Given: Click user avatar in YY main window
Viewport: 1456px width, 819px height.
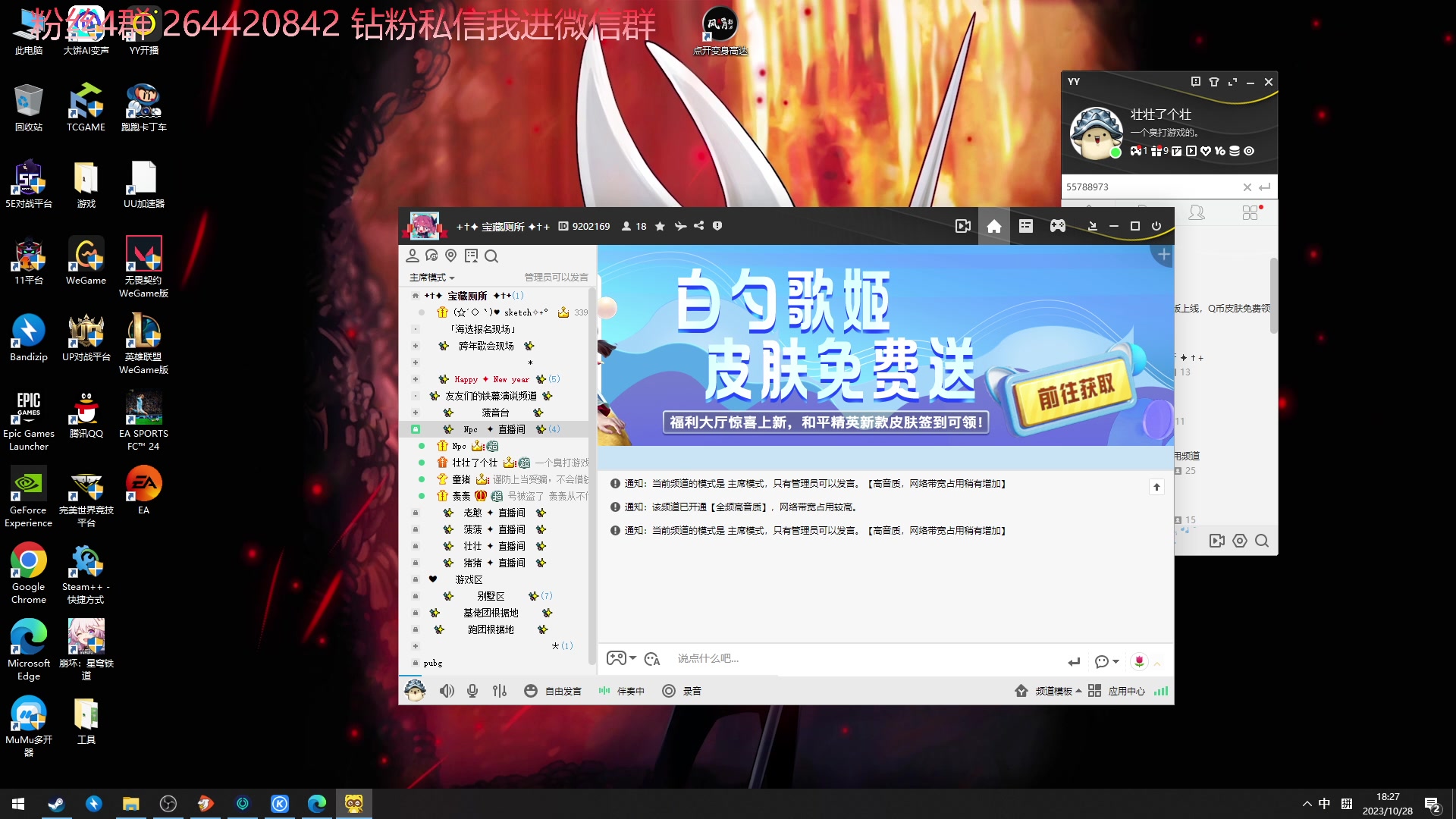Looking at the screenshot, I should (x=1097, y=133).
